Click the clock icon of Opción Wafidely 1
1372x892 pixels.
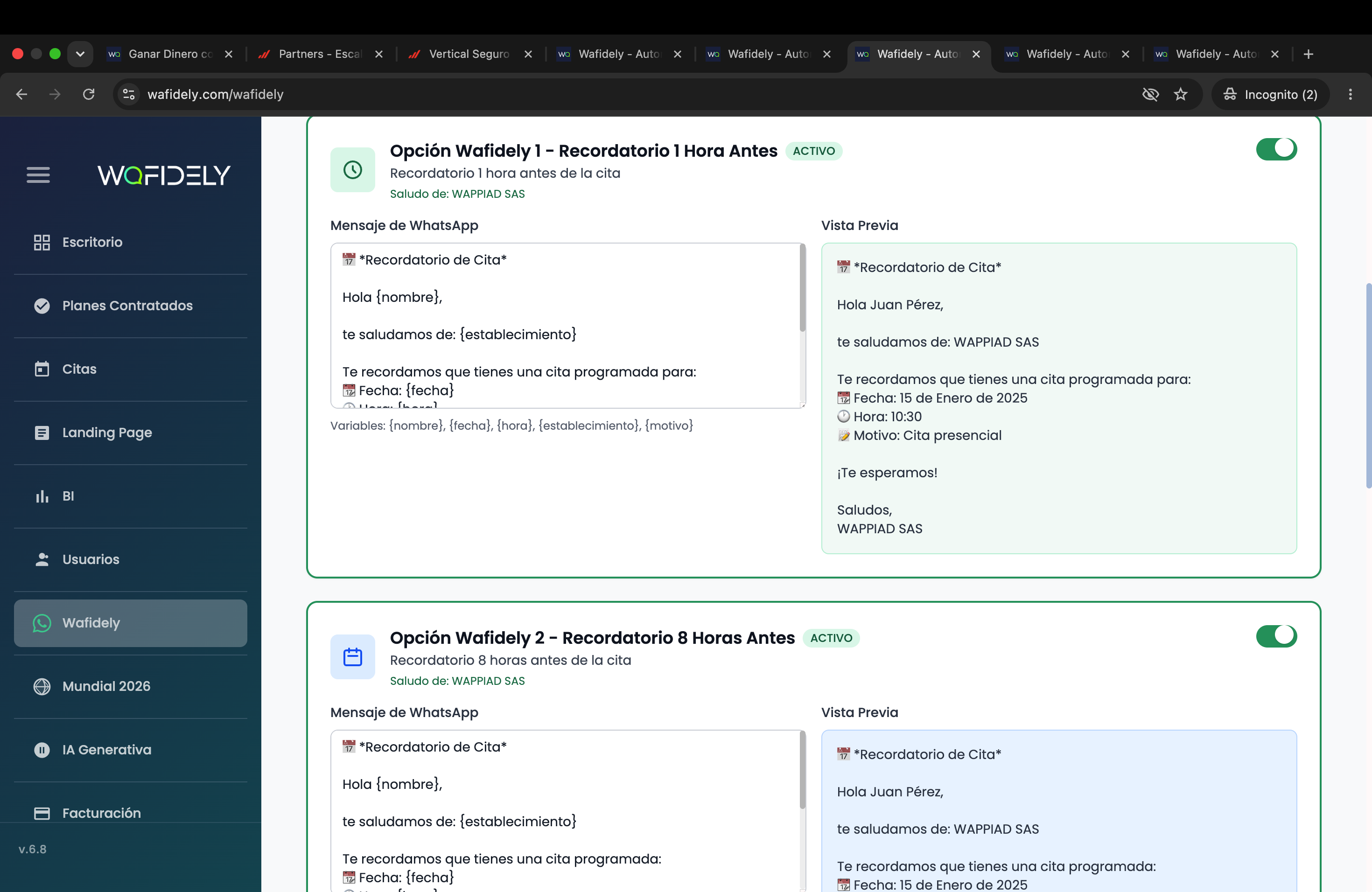tap(352, 169)
